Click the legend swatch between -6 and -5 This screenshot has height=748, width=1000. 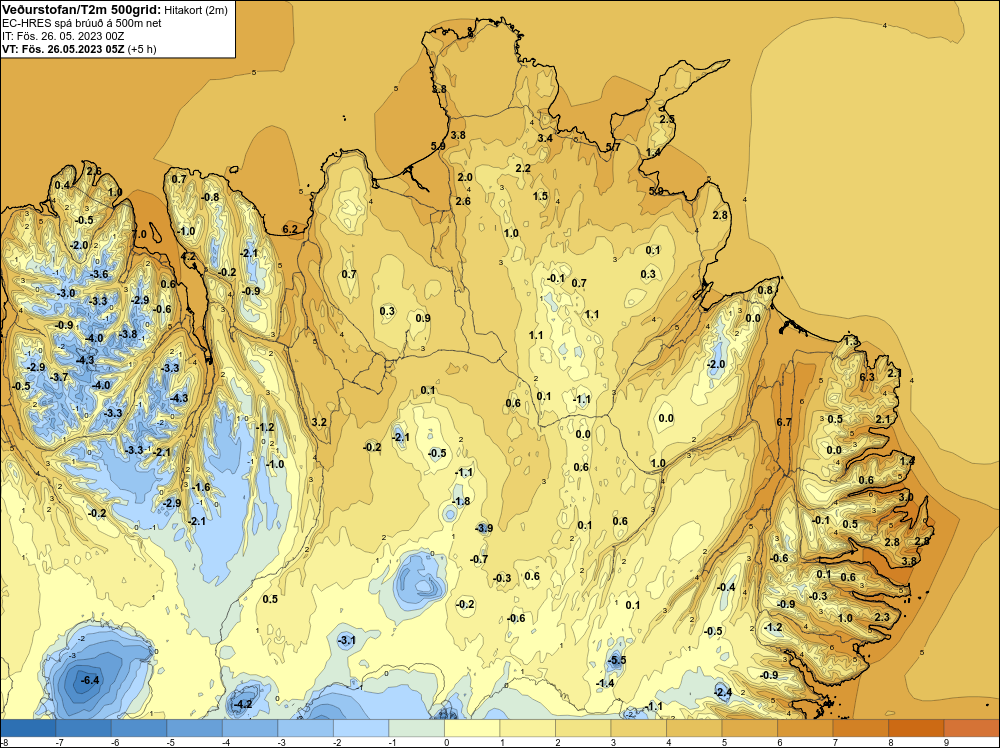pyautogui.click(x=139, y=728)
